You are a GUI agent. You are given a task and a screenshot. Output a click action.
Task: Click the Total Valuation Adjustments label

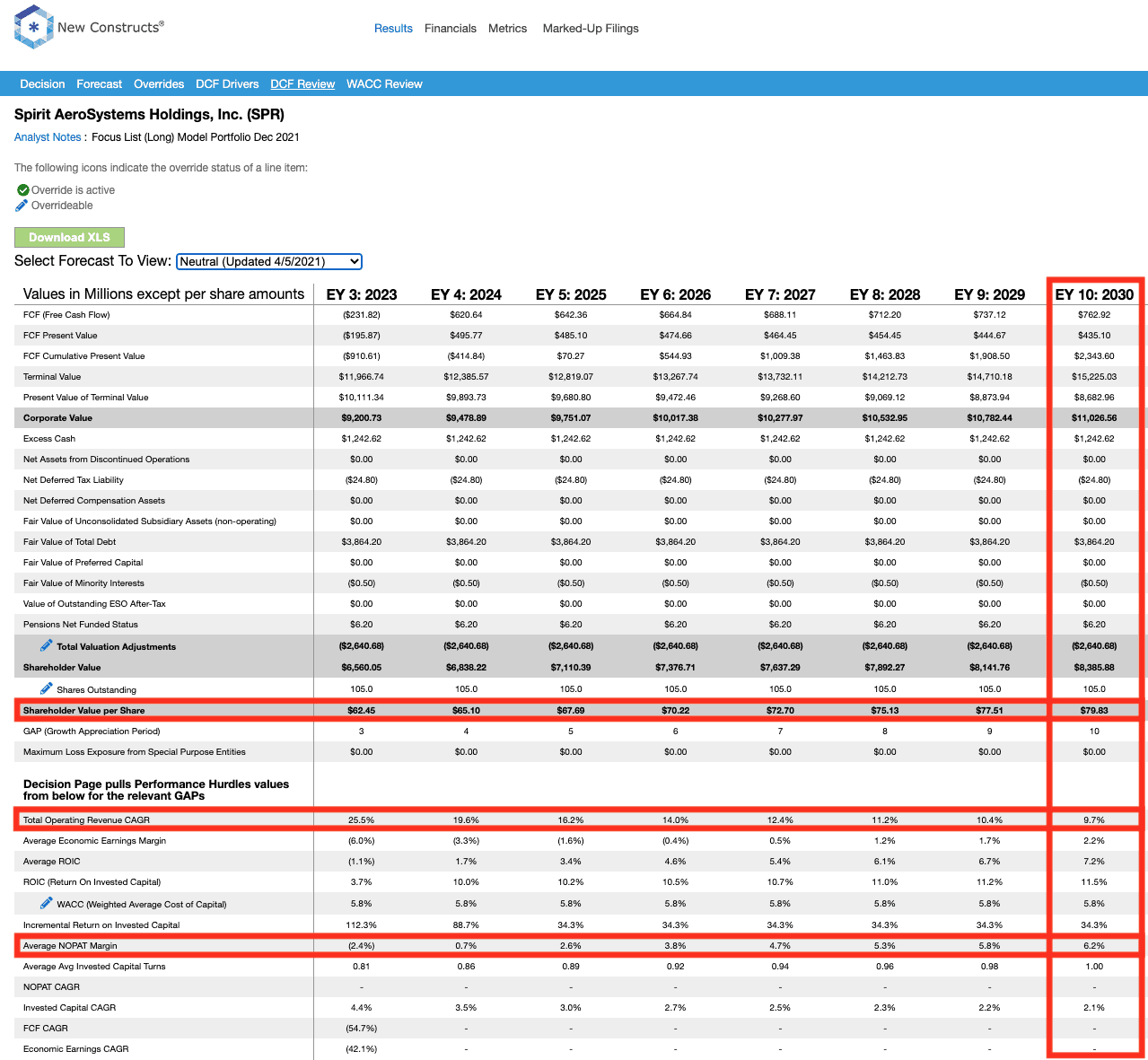(117, 647)
